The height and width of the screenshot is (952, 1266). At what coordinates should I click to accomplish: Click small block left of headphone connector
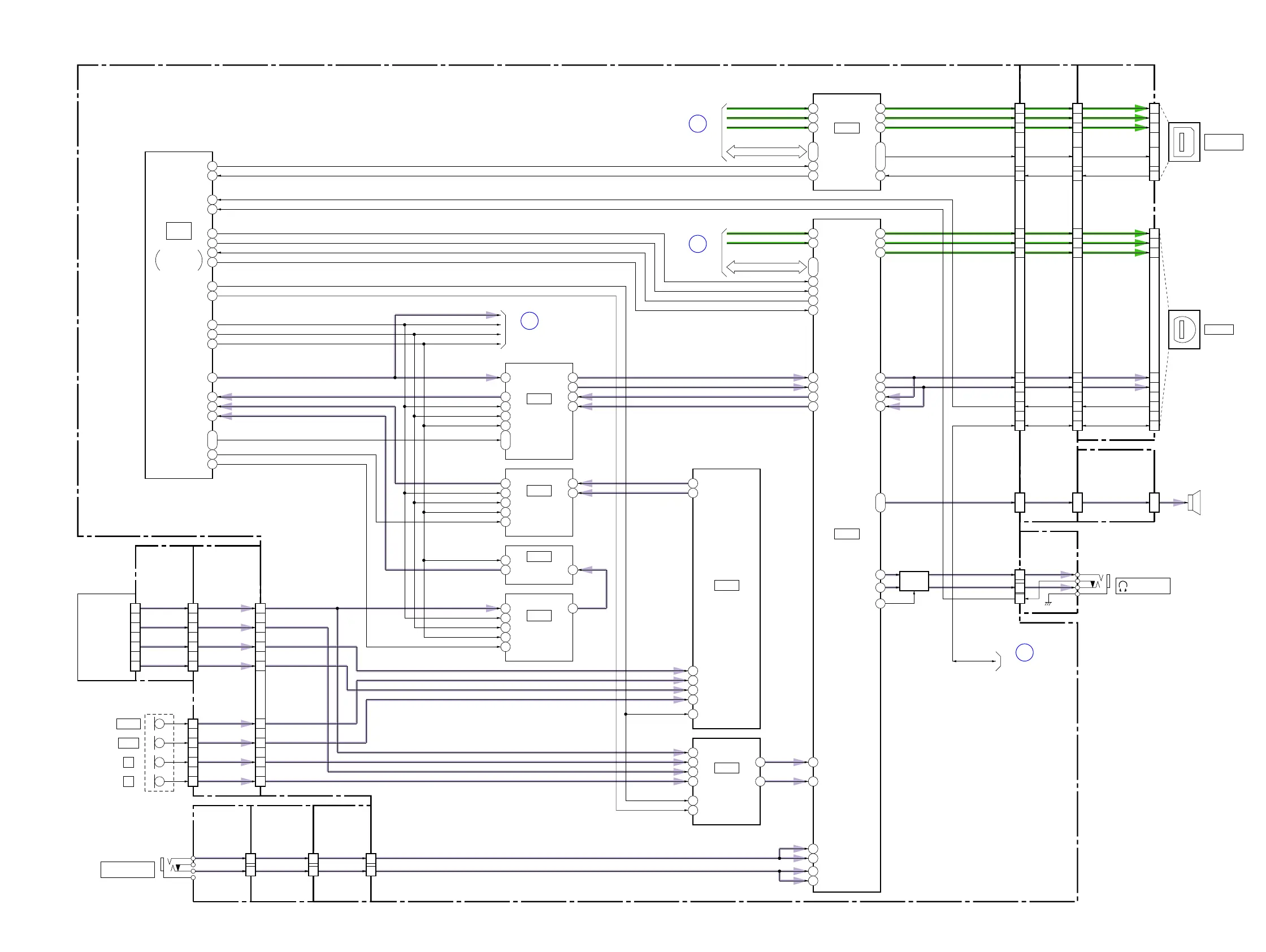[913, 581]
